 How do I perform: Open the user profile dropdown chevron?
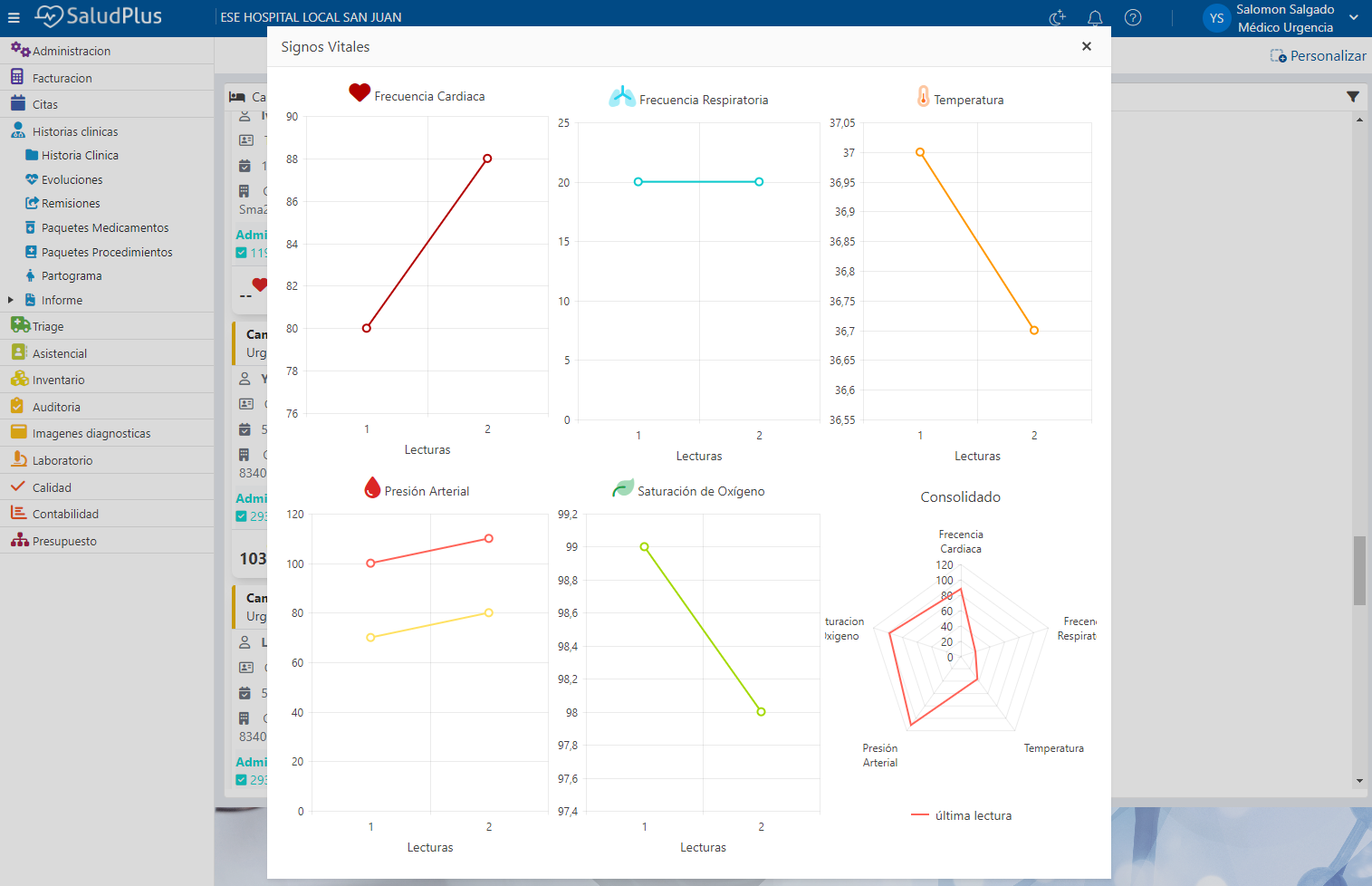click(x=1354, y=18)
